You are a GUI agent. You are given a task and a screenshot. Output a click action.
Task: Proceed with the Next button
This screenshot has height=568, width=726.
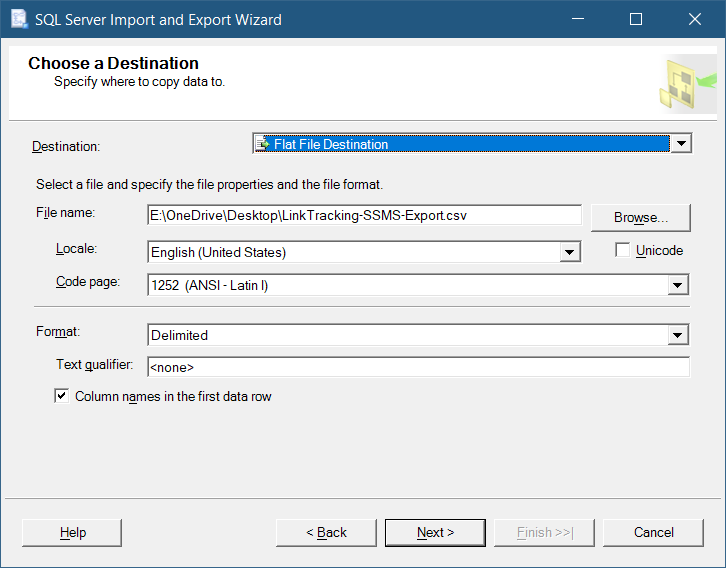click(435, 532)
